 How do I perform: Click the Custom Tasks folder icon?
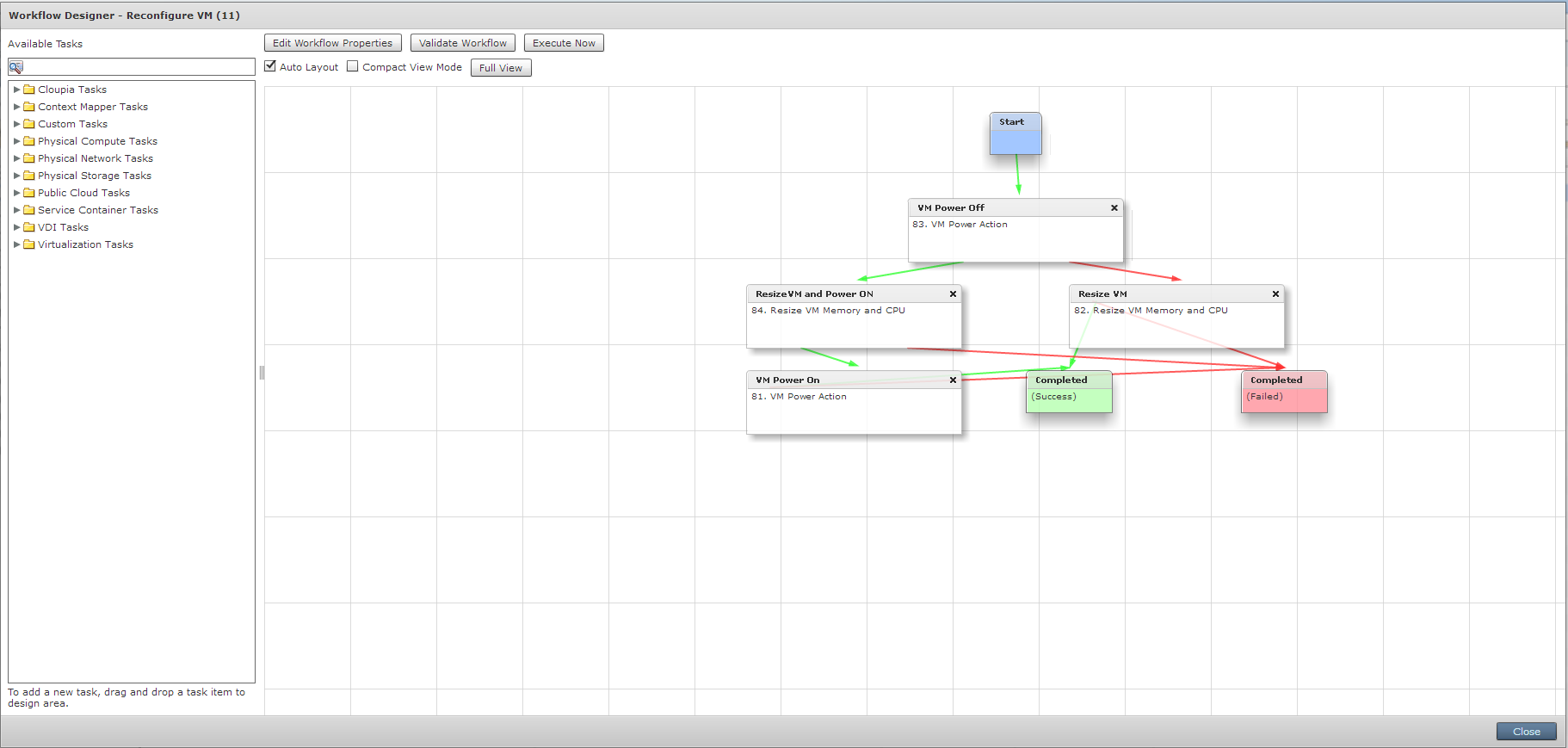click(x=29, y=124)
